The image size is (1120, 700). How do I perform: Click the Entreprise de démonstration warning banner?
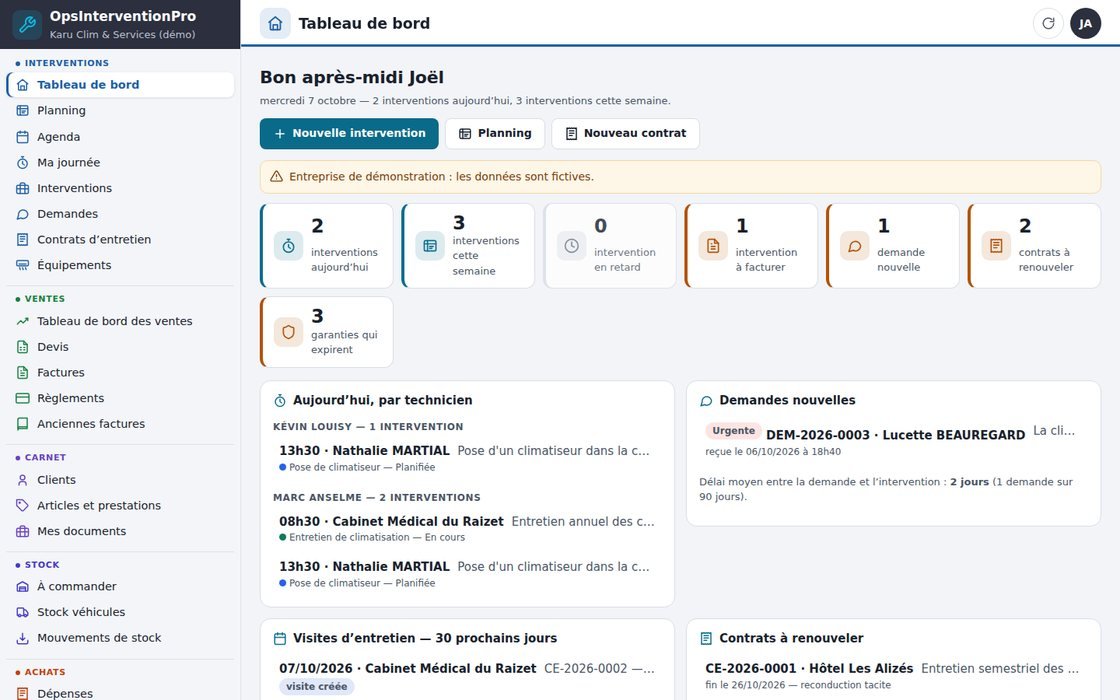680,177
